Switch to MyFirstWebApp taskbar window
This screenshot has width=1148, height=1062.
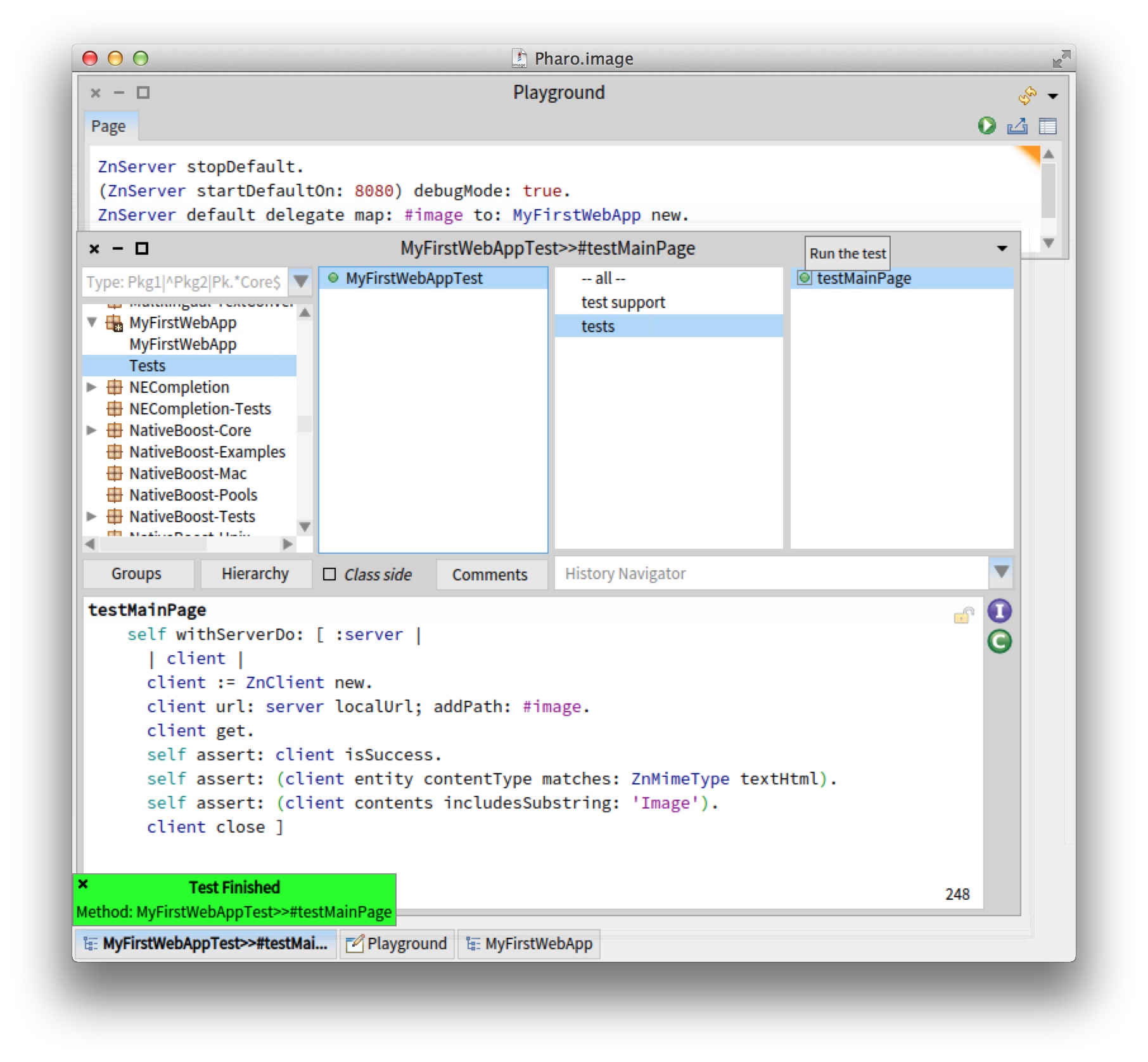529,944
